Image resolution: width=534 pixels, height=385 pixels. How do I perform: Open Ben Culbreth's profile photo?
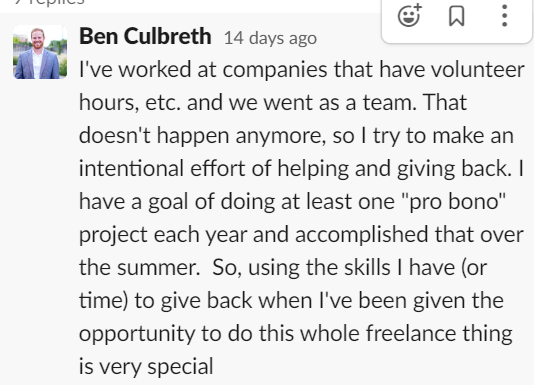40,52
